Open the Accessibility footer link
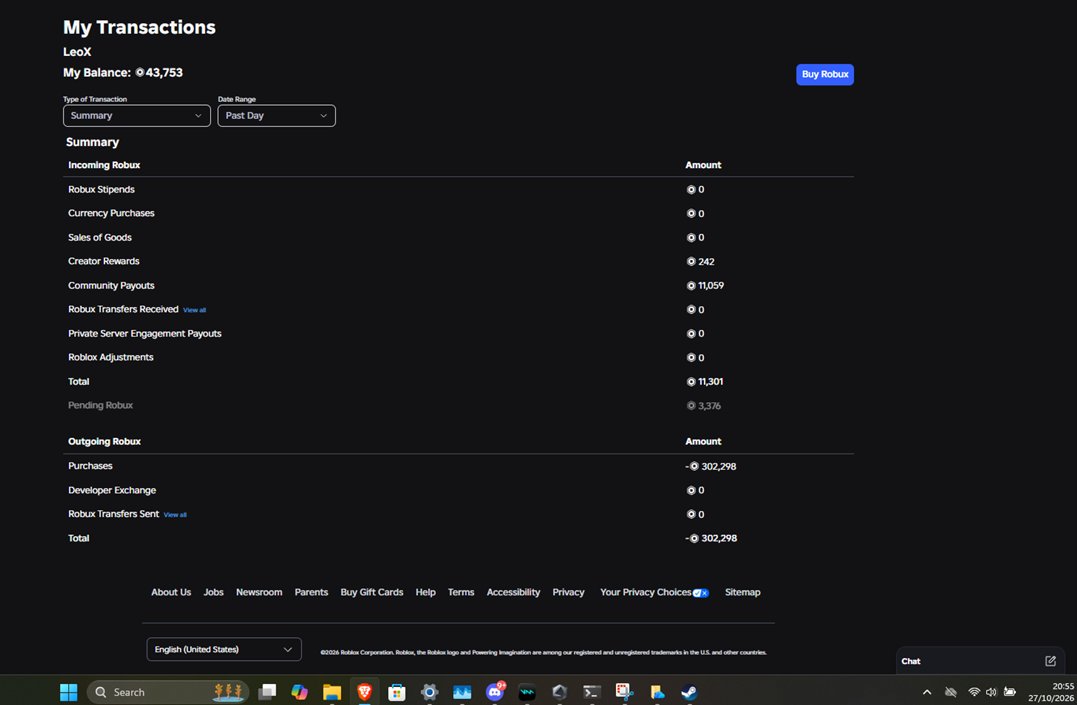Image resolution: width=1077 pixels, height=705 pixels. (513, 592)
